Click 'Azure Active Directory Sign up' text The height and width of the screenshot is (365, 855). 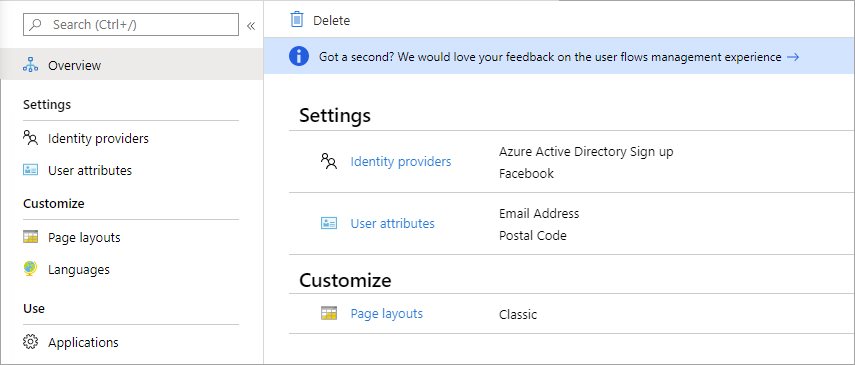586,151
